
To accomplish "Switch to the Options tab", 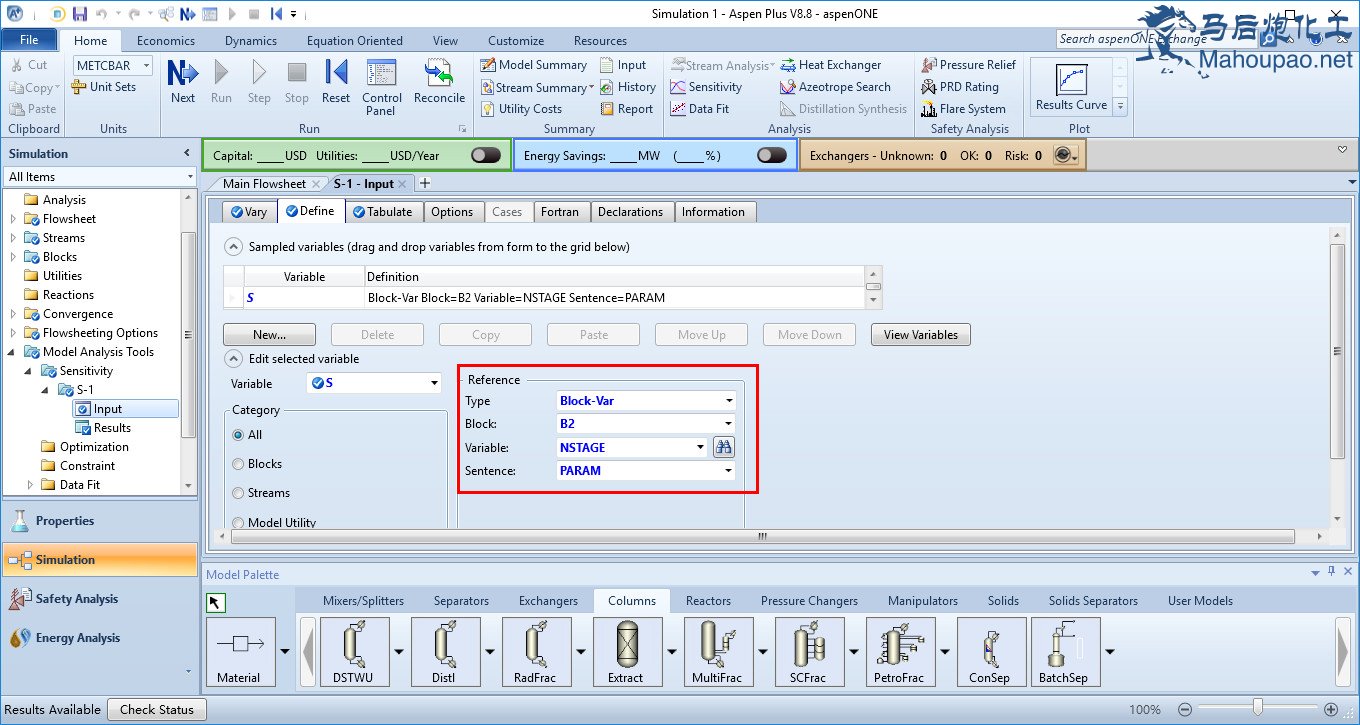I will coord(452,212).
